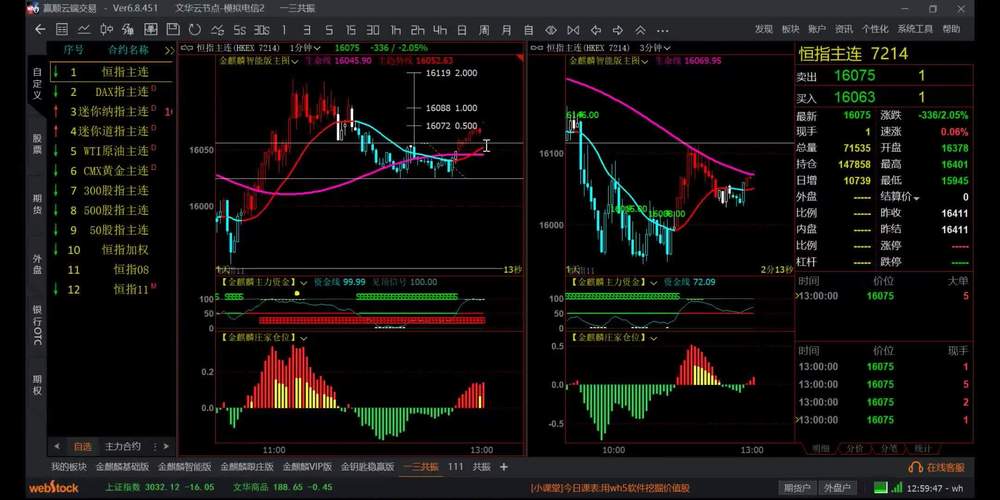Open the 3分钟 period dropdown in right chart
Viewport: 1000px width, 500px height.
point(654,47)
